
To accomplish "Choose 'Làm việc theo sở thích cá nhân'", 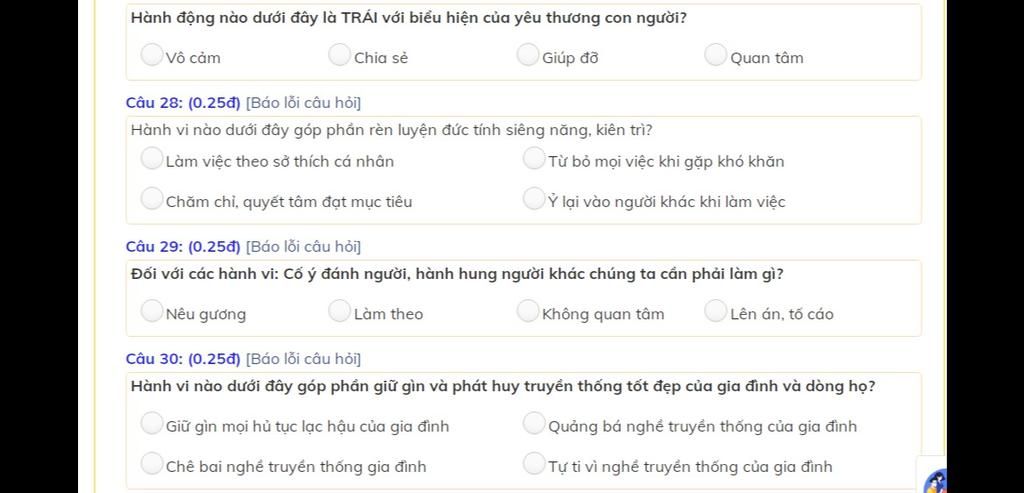I will pyautogui.click(x=152, y=158).
